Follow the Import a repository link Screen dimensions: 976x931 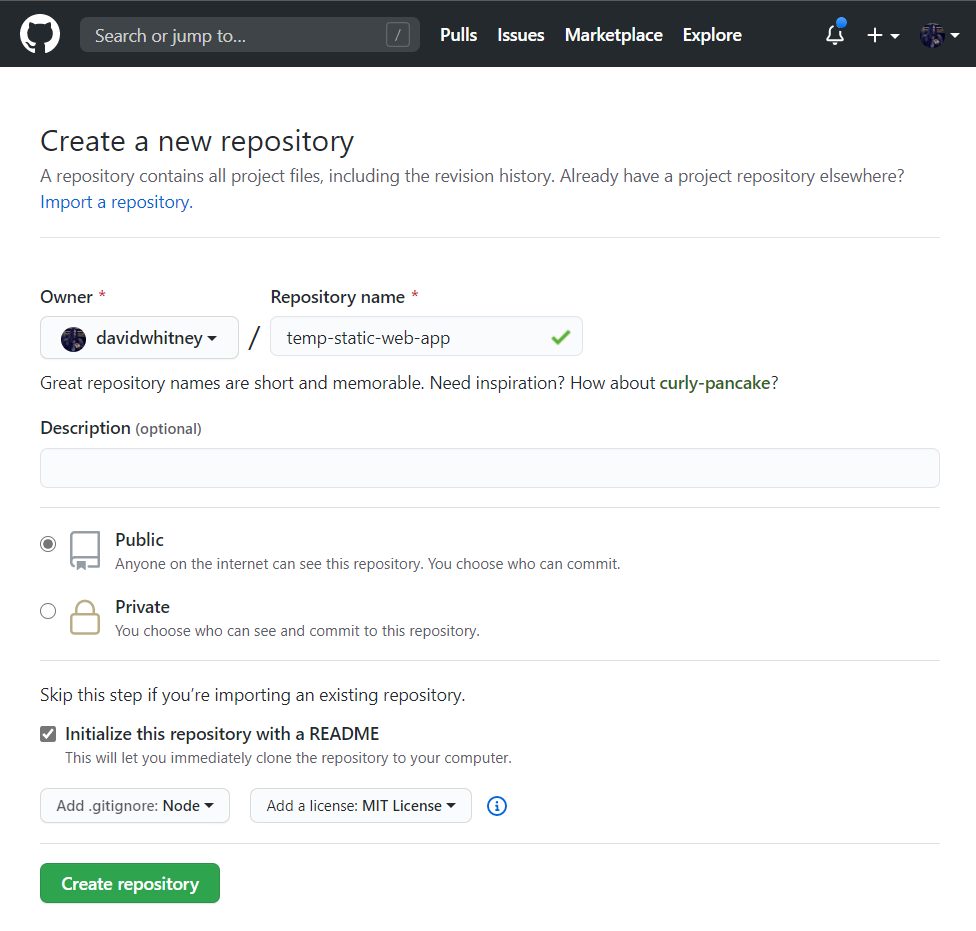pyautogui.click(x=116, y=202)
